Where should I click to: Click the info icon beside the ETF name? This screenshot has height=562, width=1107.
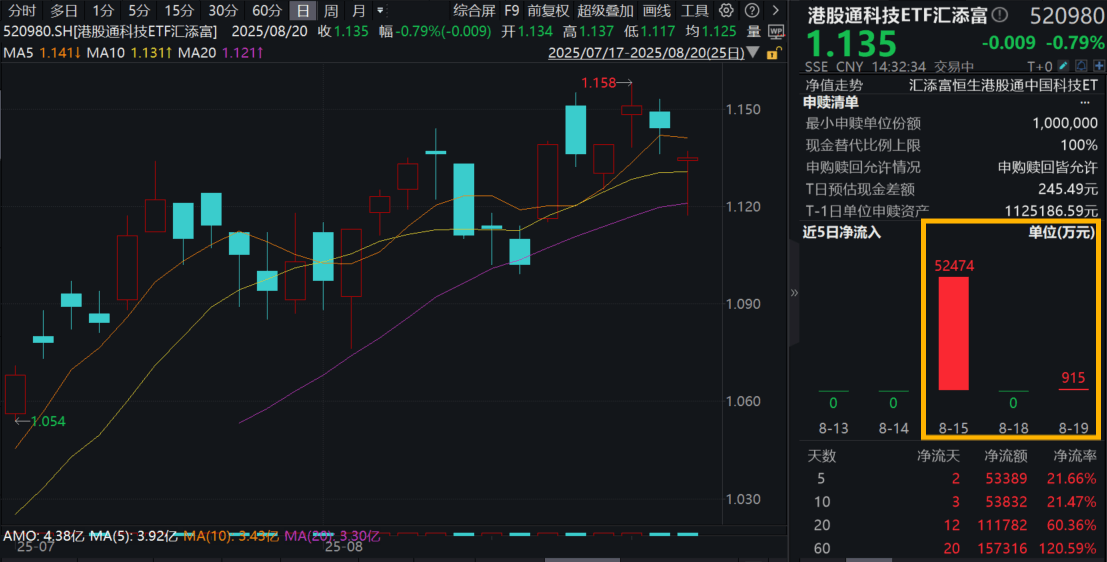click(x=1001, y=15)
